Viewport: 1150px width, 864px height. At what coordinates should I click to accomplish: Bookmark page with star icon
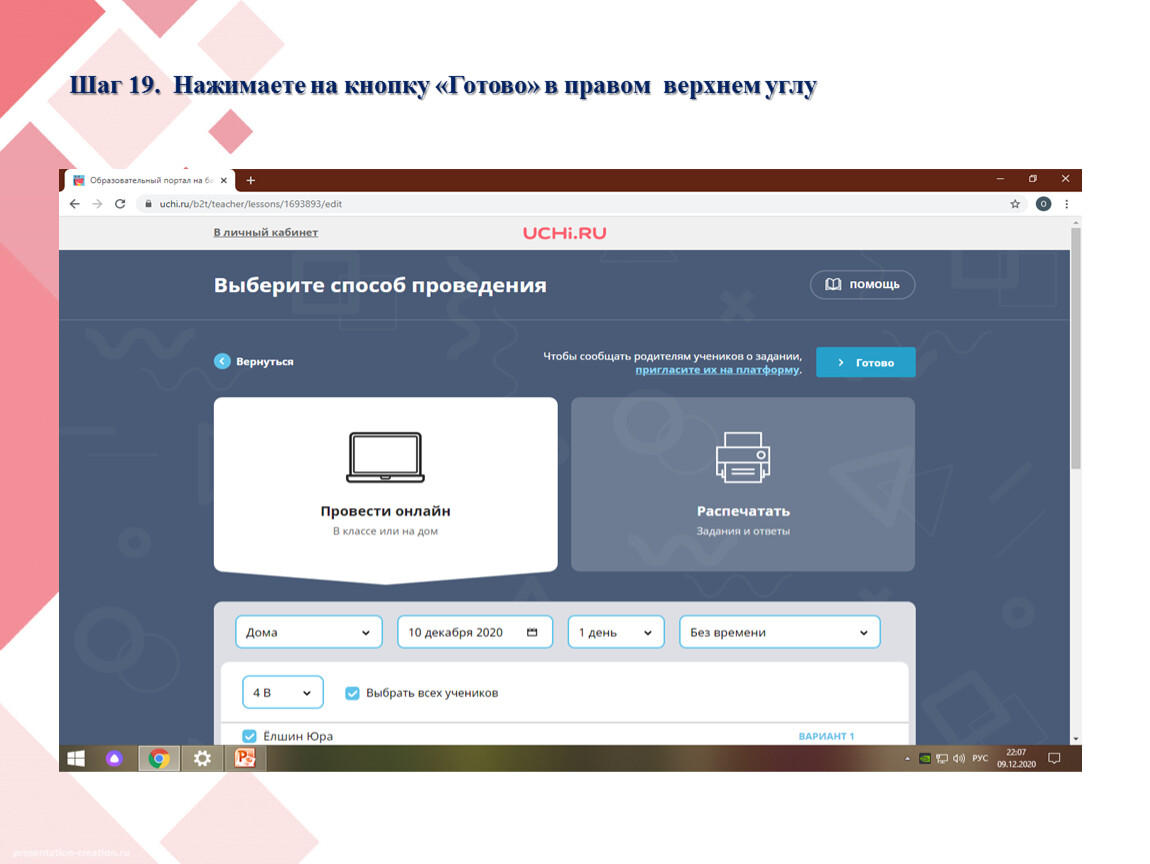click(x=1015, y=204)
